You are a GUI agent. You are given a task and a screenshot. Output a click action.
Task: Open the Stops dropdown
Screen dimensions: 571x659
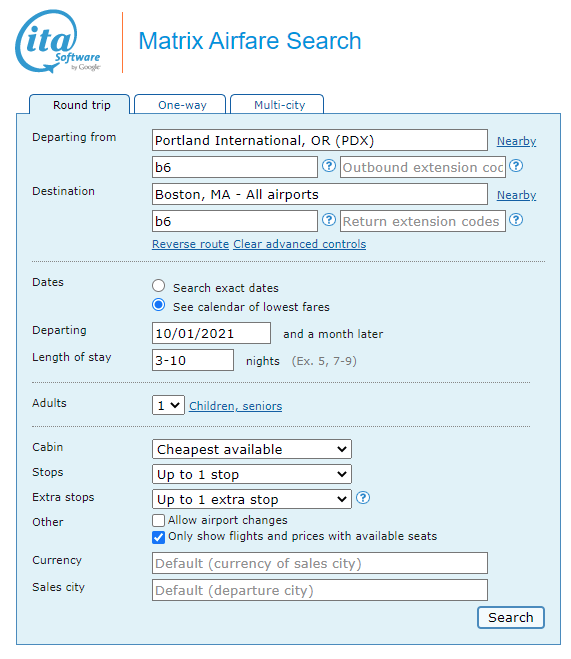pos(252,474)
